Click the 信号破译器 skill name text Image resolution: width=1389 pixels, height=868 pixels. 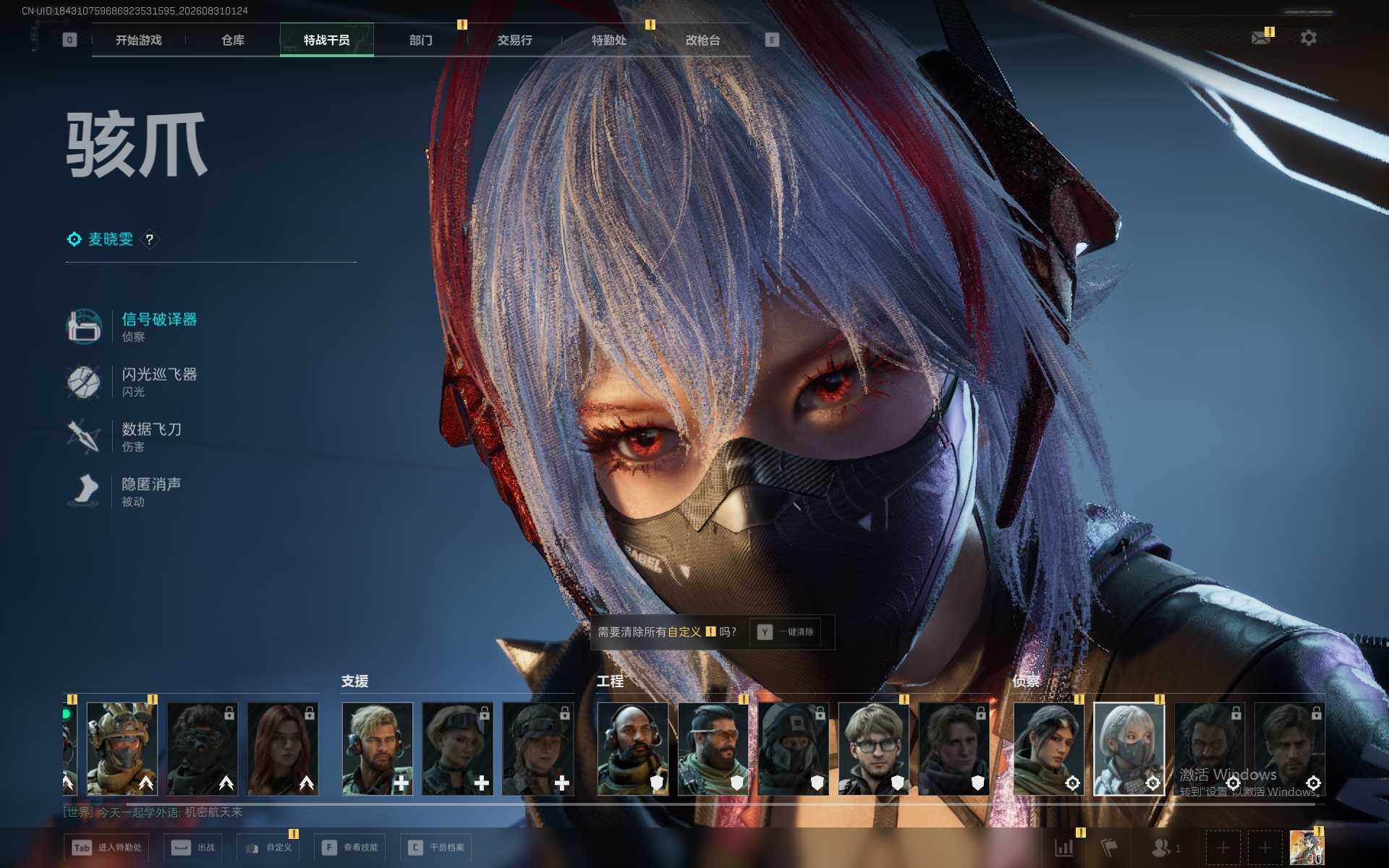(x=159, y=319)
